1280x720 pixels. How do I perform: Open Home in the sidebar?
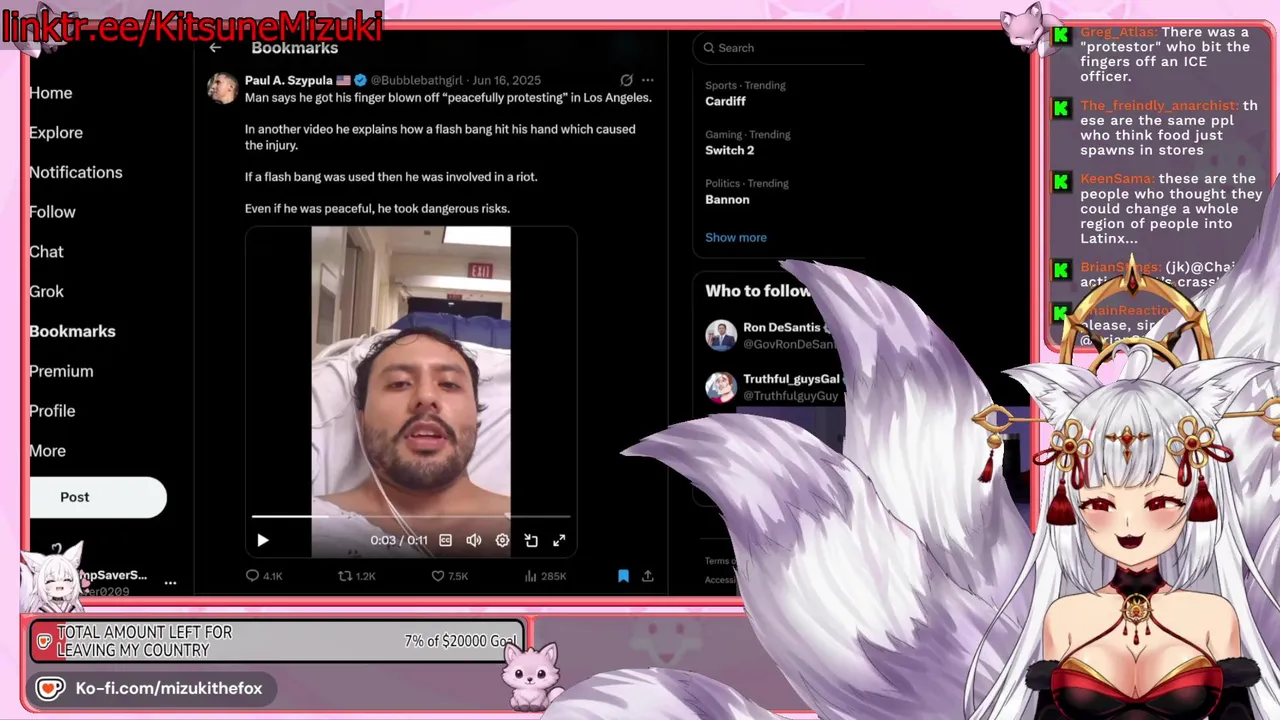[51, 93]
